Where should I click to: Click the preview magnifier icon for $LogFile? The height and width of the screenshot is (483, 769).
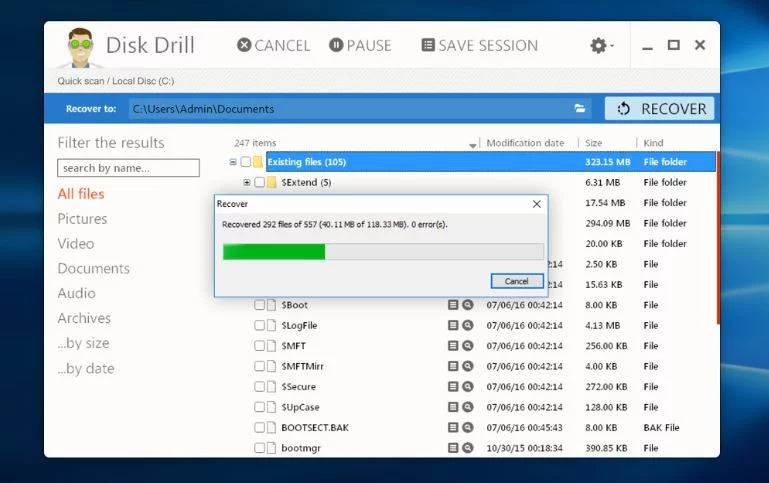(x=468, y=325)
